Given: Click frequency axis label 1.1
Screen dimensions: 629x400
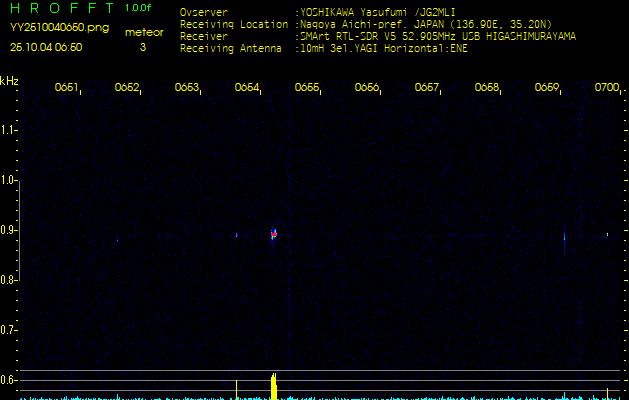Looking at the screenshot, I should click(x=7, y=130).
